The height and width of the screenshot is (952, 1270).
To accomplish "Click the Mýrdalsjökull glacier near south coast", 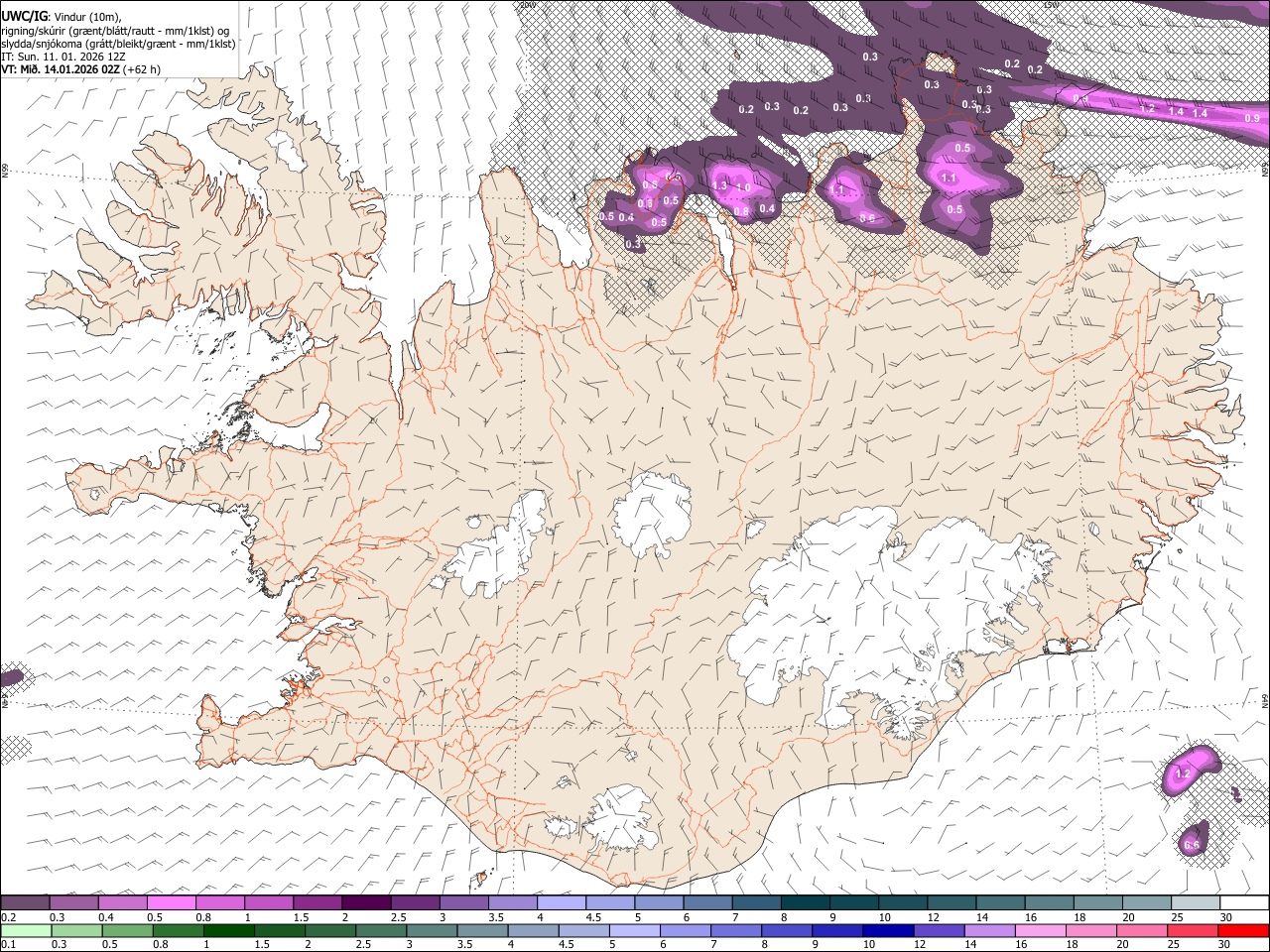I will [621, 818].
